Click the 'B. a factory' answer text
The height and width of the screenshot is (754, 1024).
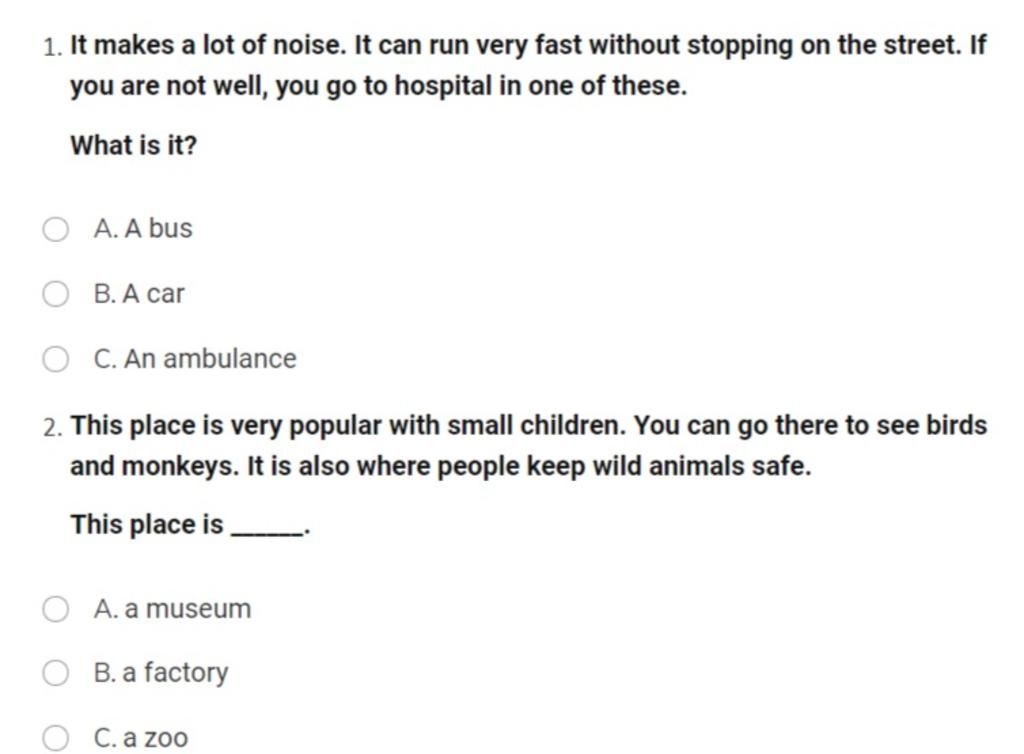tap(161, 672)
